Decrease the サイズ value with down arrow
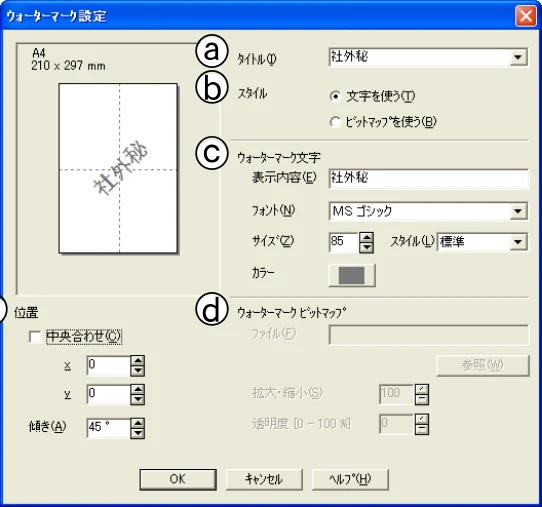This screenshot has height=507, width=542. (366, 248)
